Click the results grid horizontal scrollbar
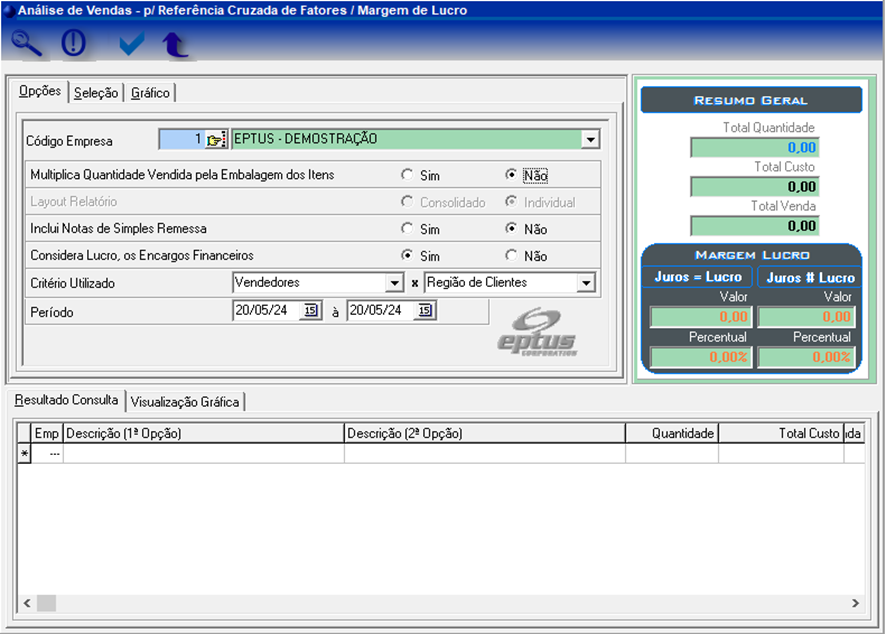The image size is (886, 634). click(440, 603)
